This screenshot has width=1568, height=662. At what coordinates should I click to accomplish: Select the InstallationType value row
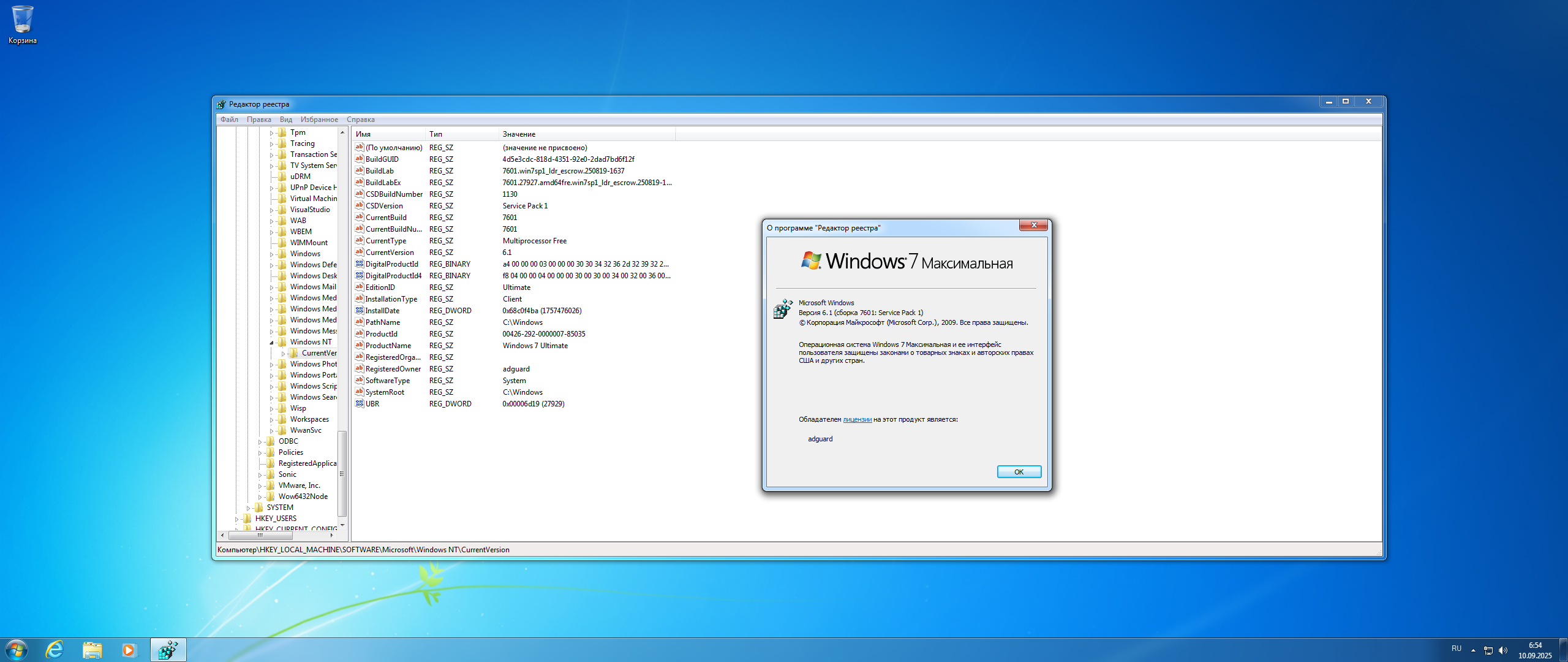pos(514,299)
